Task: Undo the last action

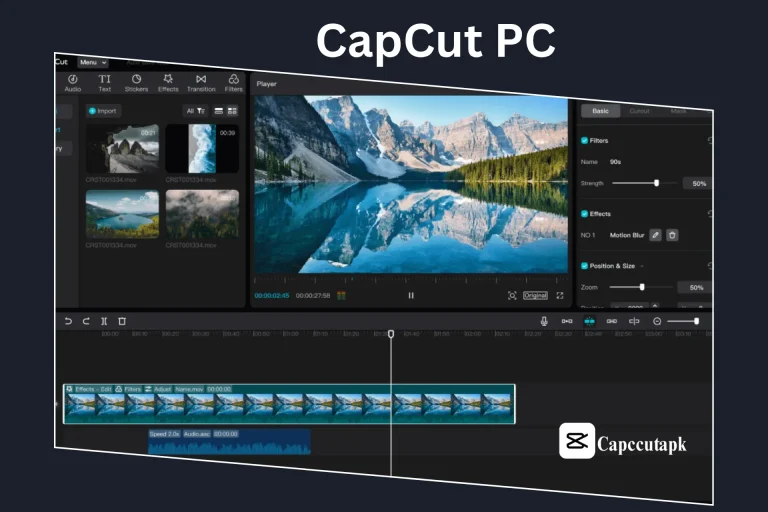Action: (x=68, y=321)
